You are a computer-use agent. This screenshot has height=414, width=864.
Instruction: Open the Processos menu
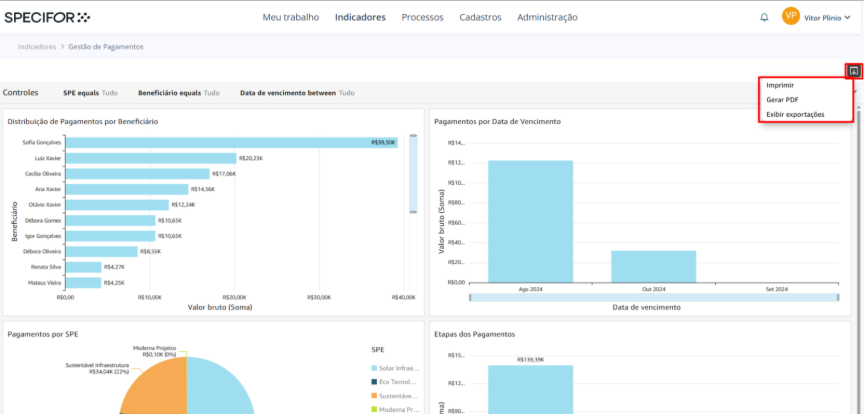click(x=422, y=17)
